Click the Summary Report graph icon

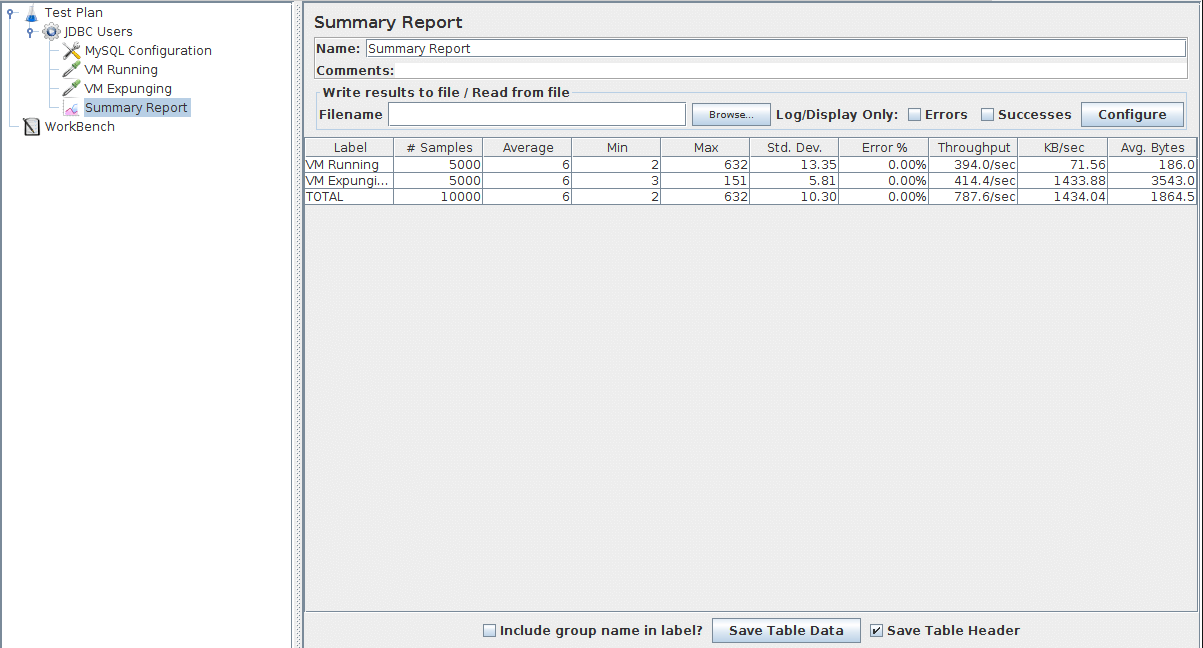click(x=71, y=108)
